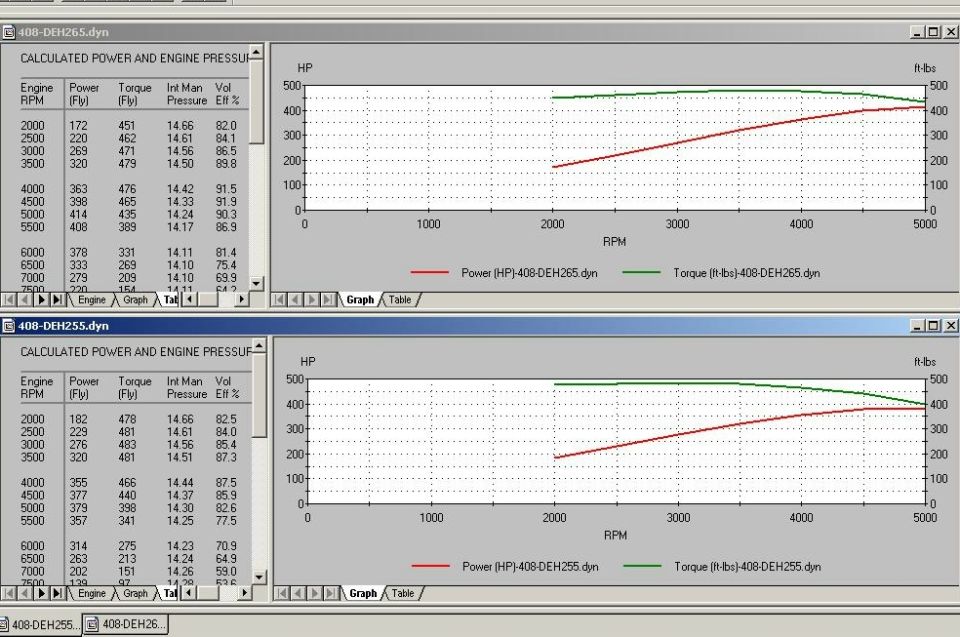Screen dimensions: 960x637
Task: Select torque value 479 in DEH265 table
Action: [x=127, y=164]
